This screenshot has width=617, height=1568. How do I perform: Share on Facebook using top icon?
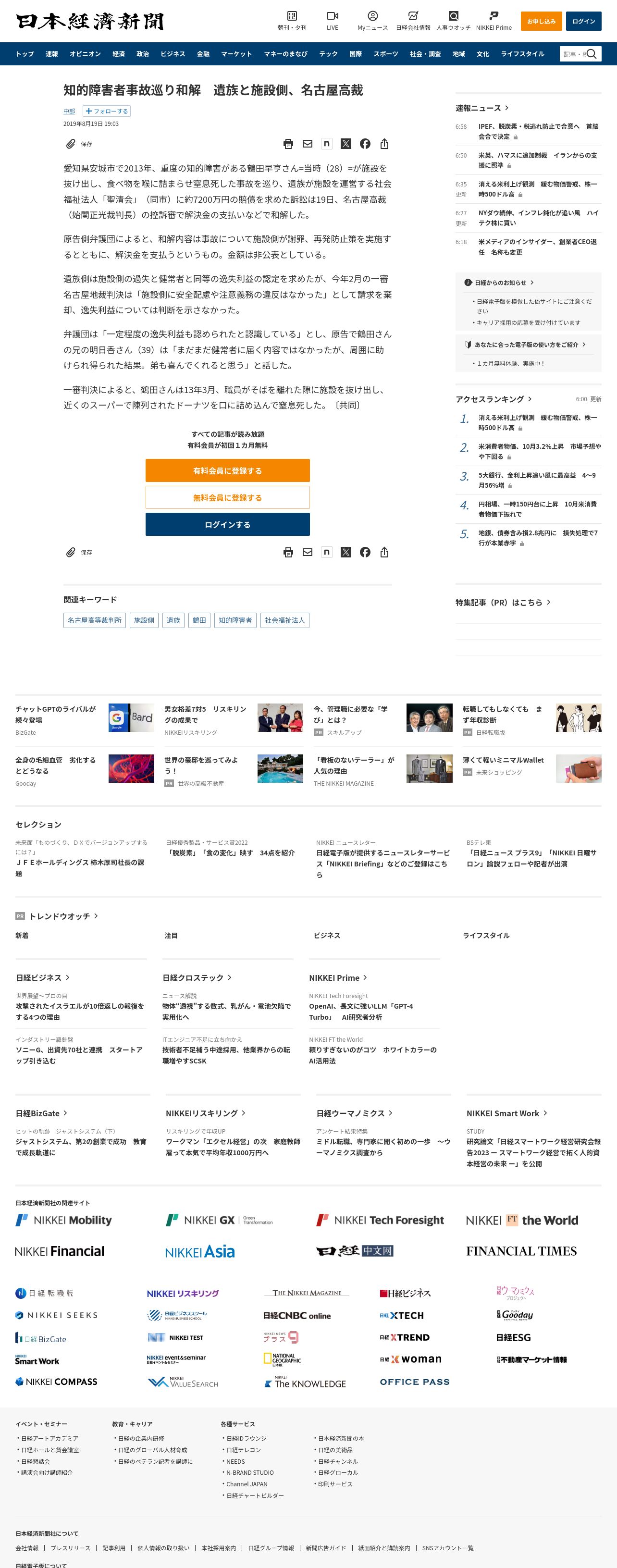365,144
